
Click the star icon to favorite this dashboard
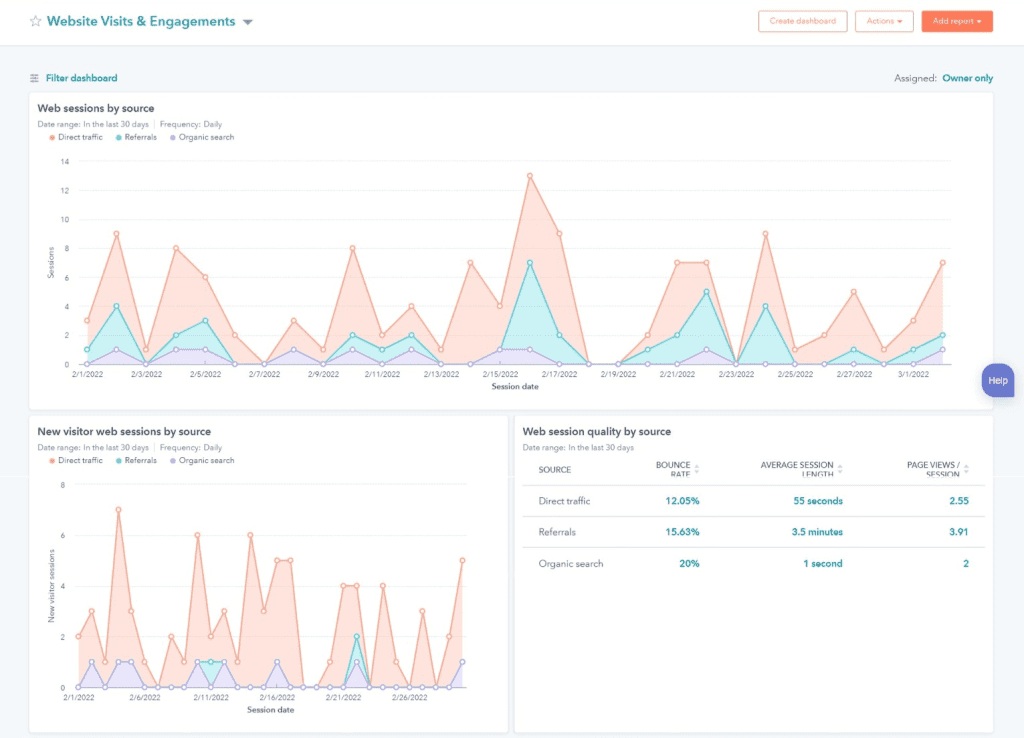click(36, 20)
